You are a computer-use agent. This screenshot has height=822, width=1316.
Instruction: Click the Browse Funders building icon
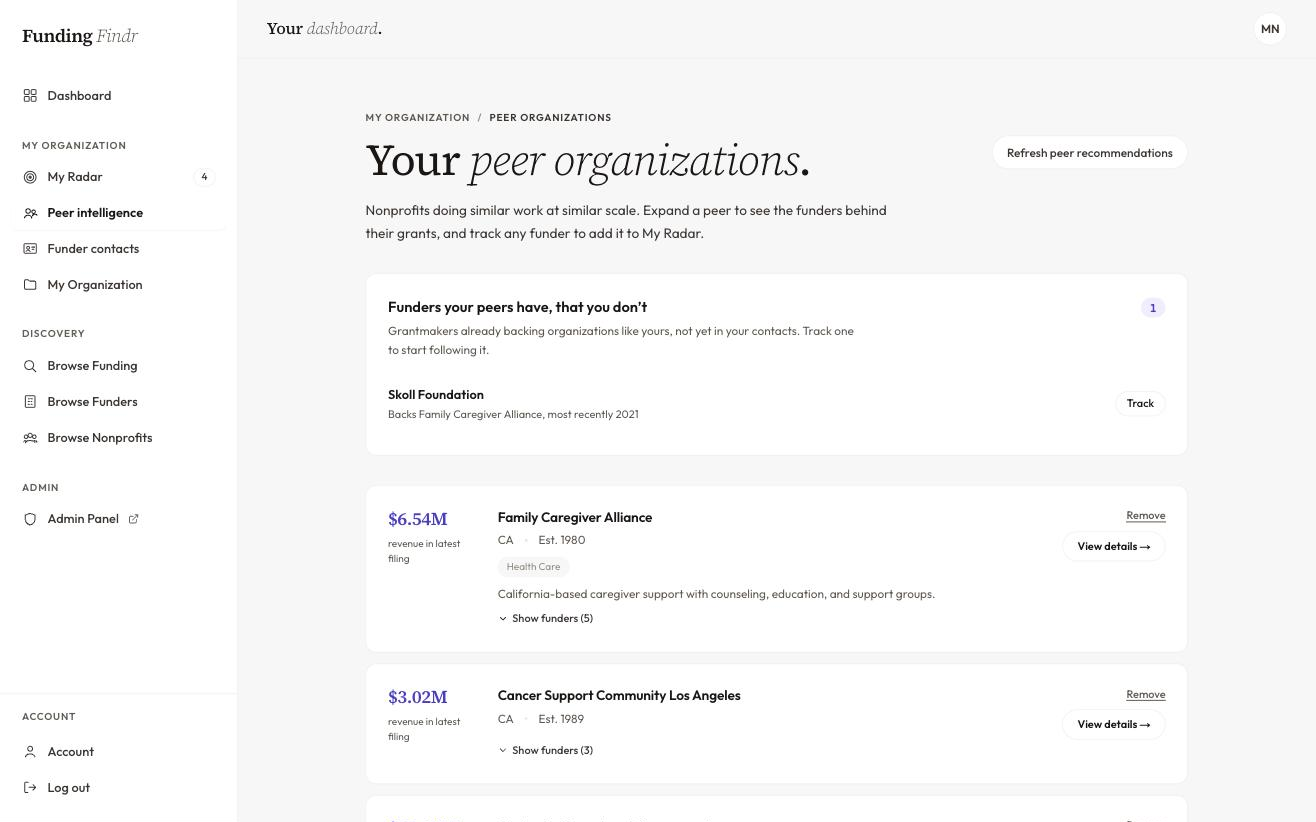[30, 402]
